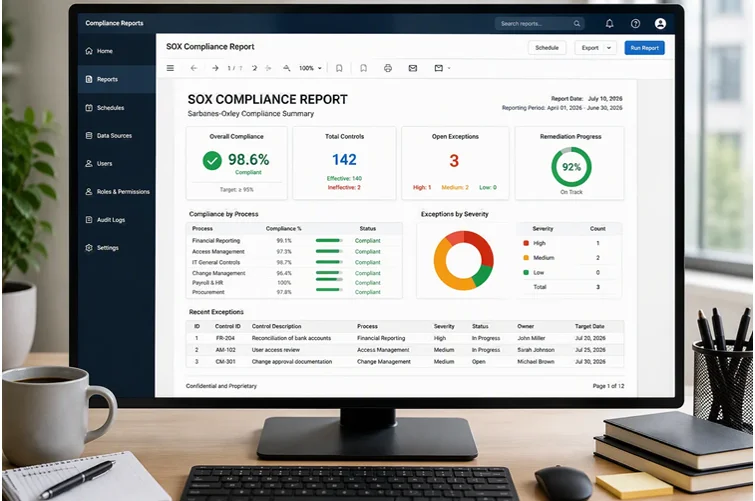Click "Reconciliation of bank accounts" description
The height and width of the screenshot is (501, 755).
pyautogui.click(x=291, y=338)
